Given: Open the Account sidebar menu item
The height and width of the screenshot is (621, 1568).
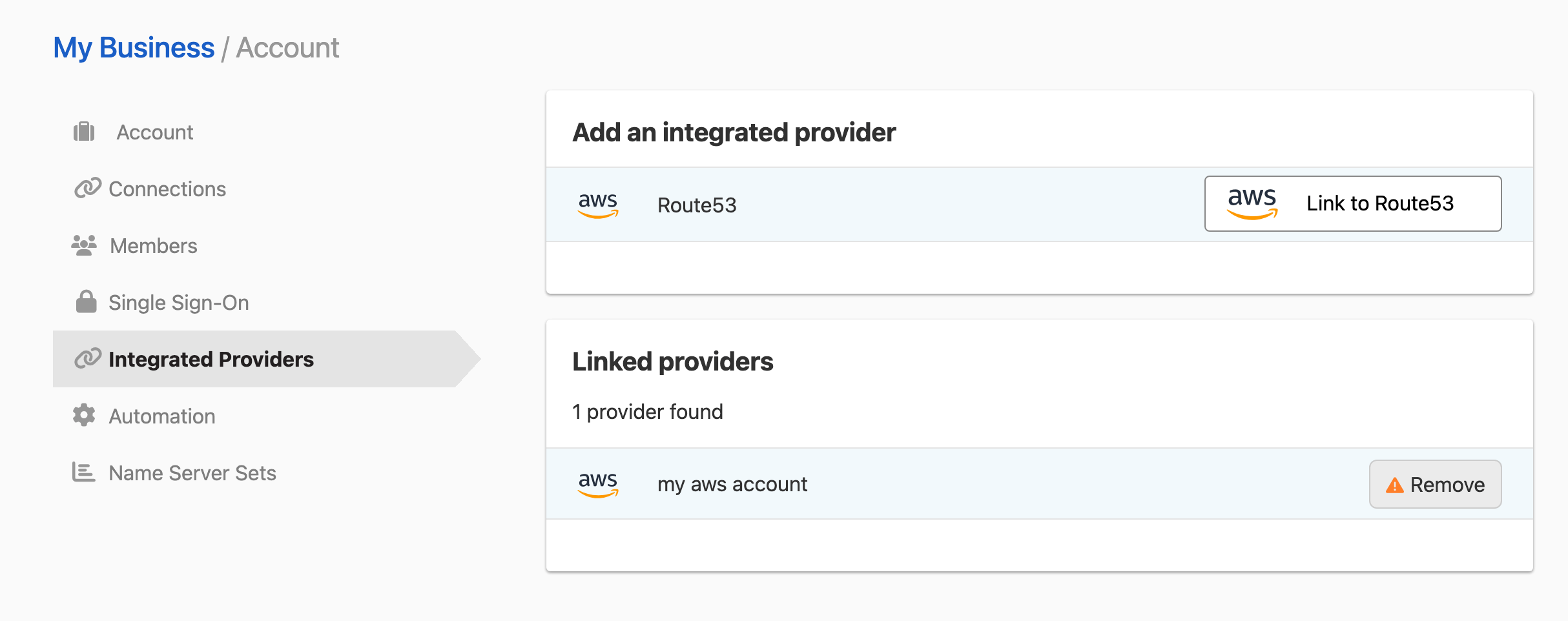Looking at the screenshot, I should pos(154,132).
